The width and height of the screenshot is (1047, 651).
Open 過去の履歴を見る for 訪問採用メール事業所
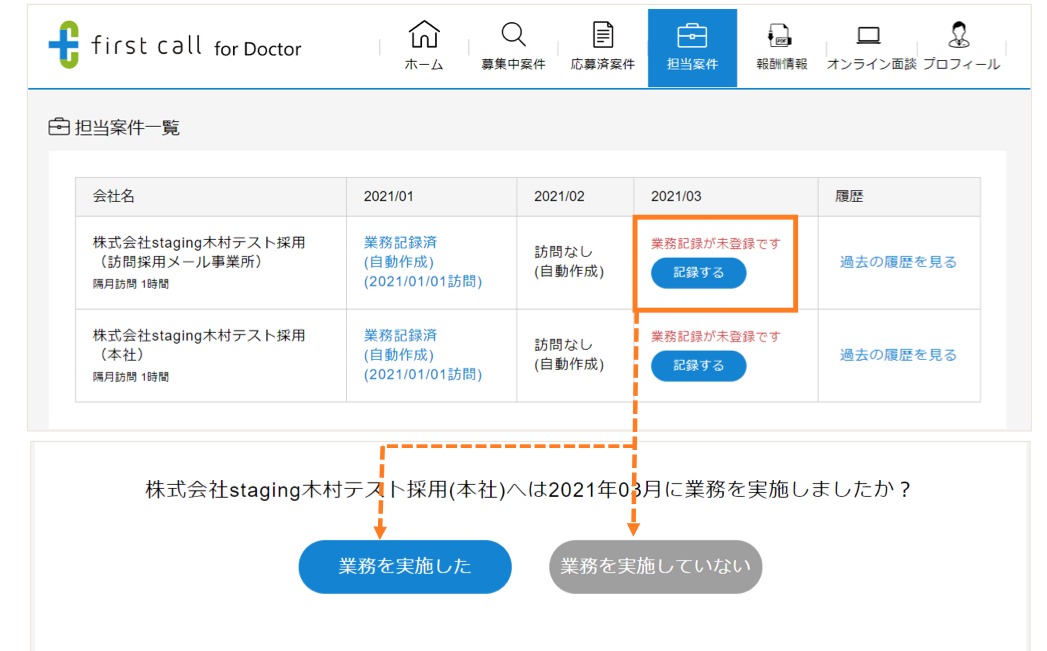coord(898,262)
